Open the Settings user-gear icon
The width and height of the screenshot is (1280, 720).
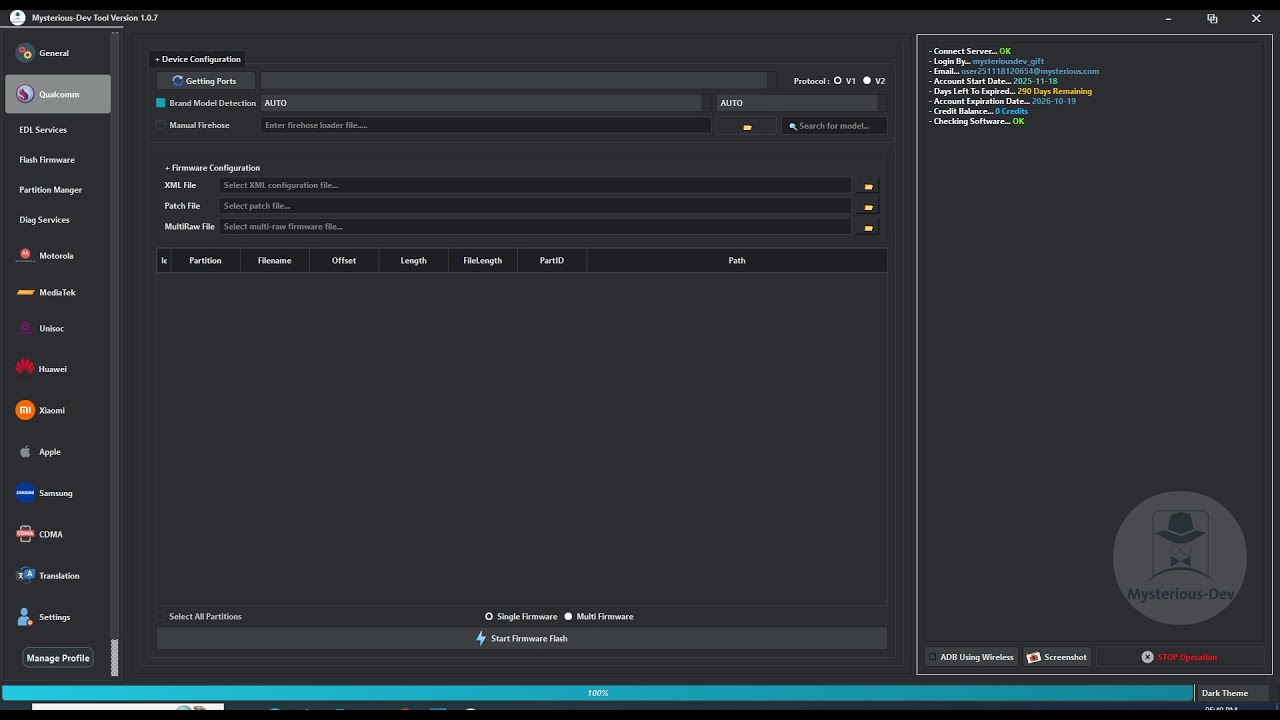(25, 617)
